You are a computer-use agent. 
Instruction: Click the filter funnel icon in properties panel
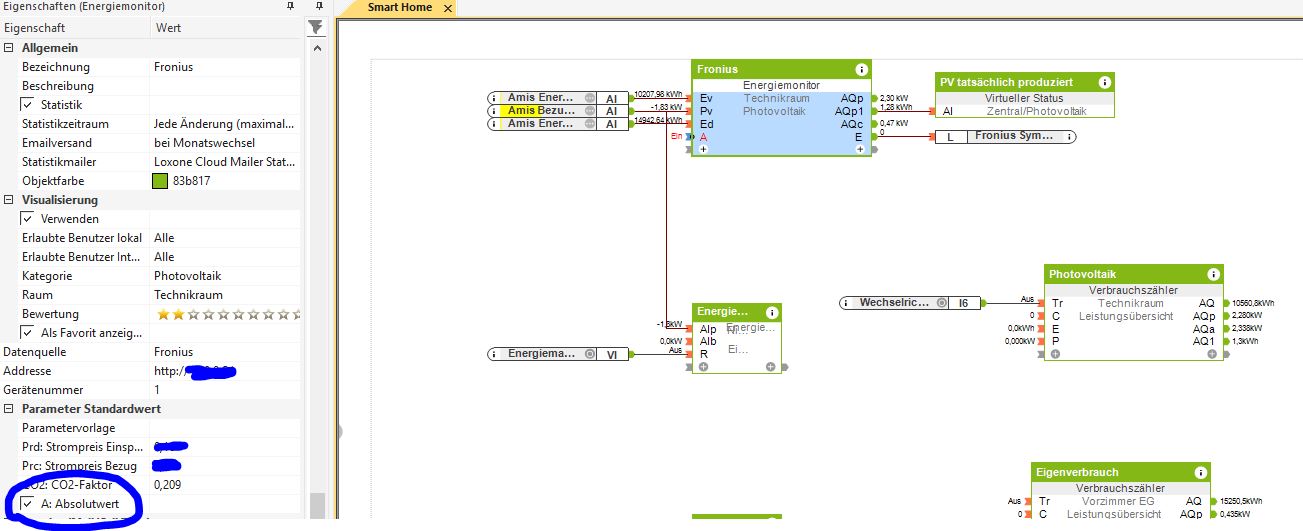pos(316,28)
